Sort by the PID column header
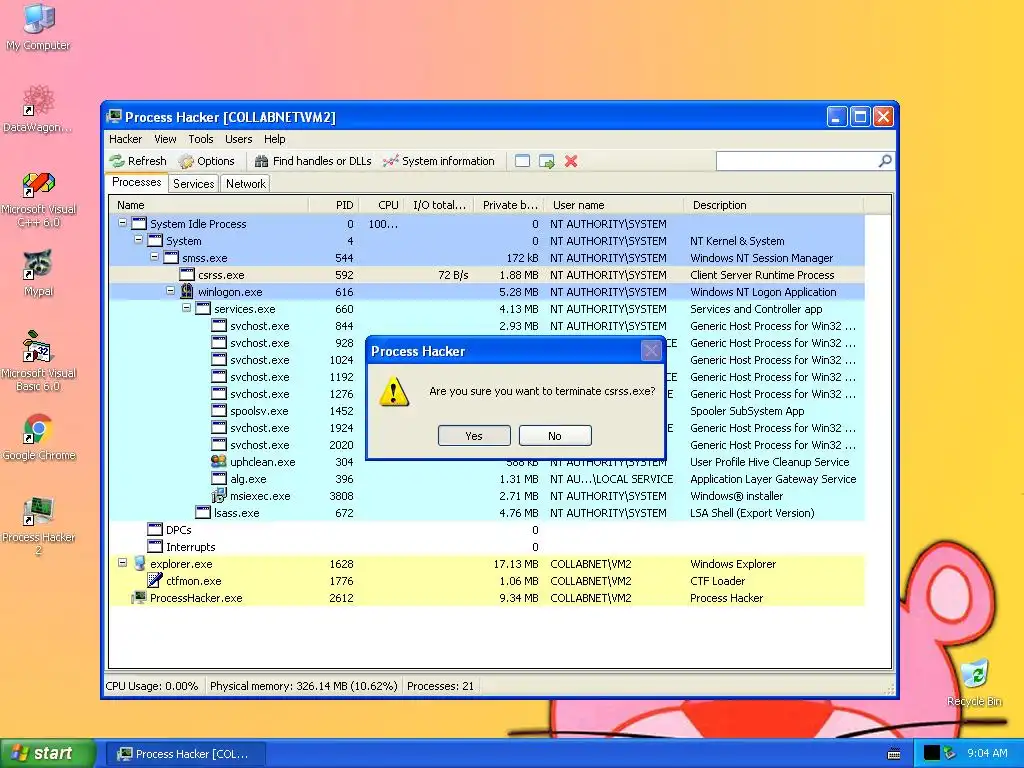The height and width of the screenshot is (768, 1024). 334,205
